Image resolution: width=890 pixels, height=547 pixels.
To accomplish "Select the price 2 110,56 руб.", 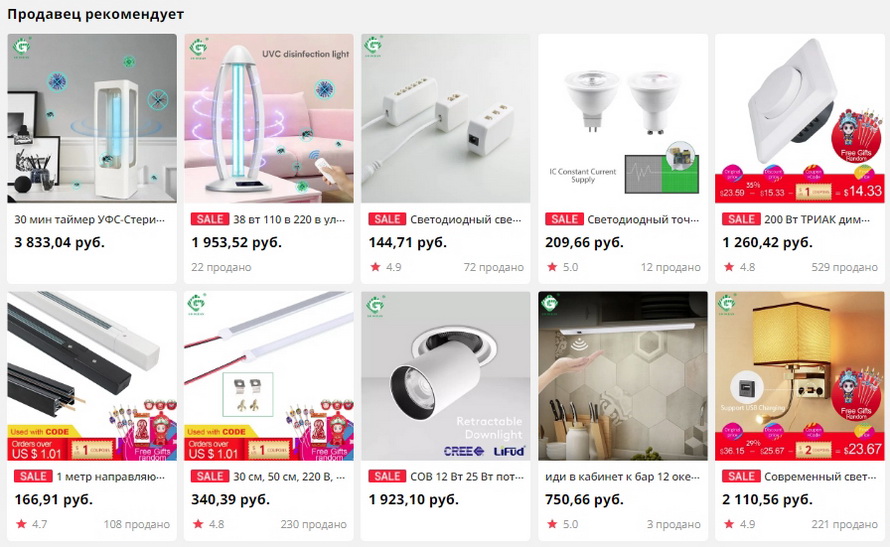I will pos(767,499).
